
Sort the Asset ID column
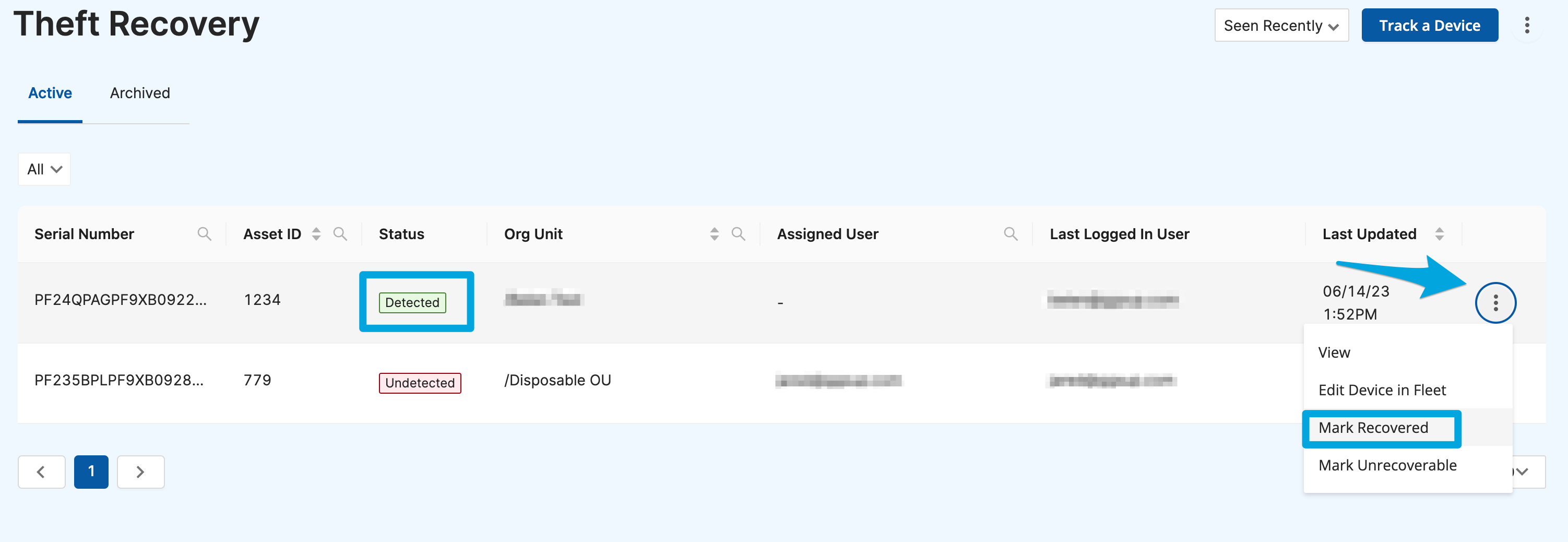(316, 234)
